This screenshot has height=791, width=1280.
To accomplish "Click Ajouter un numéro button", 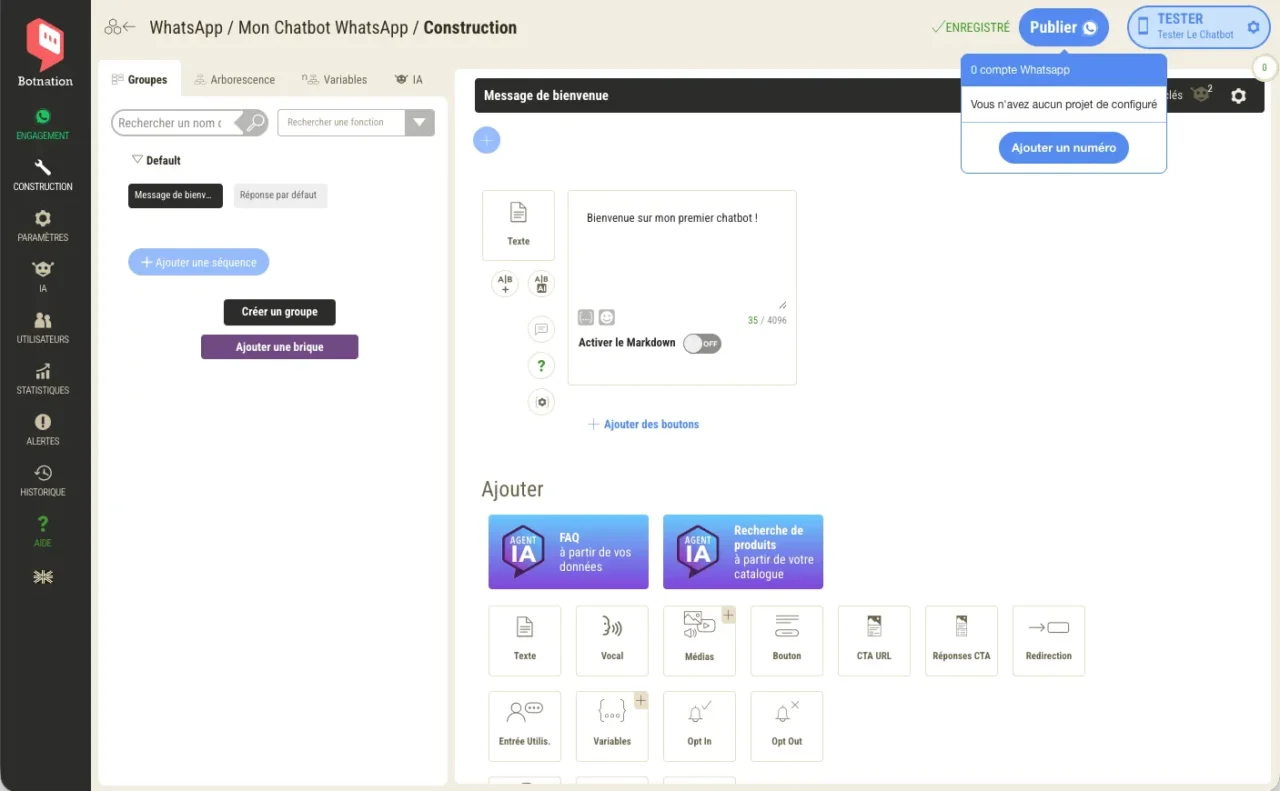I will click(1064, 148).
